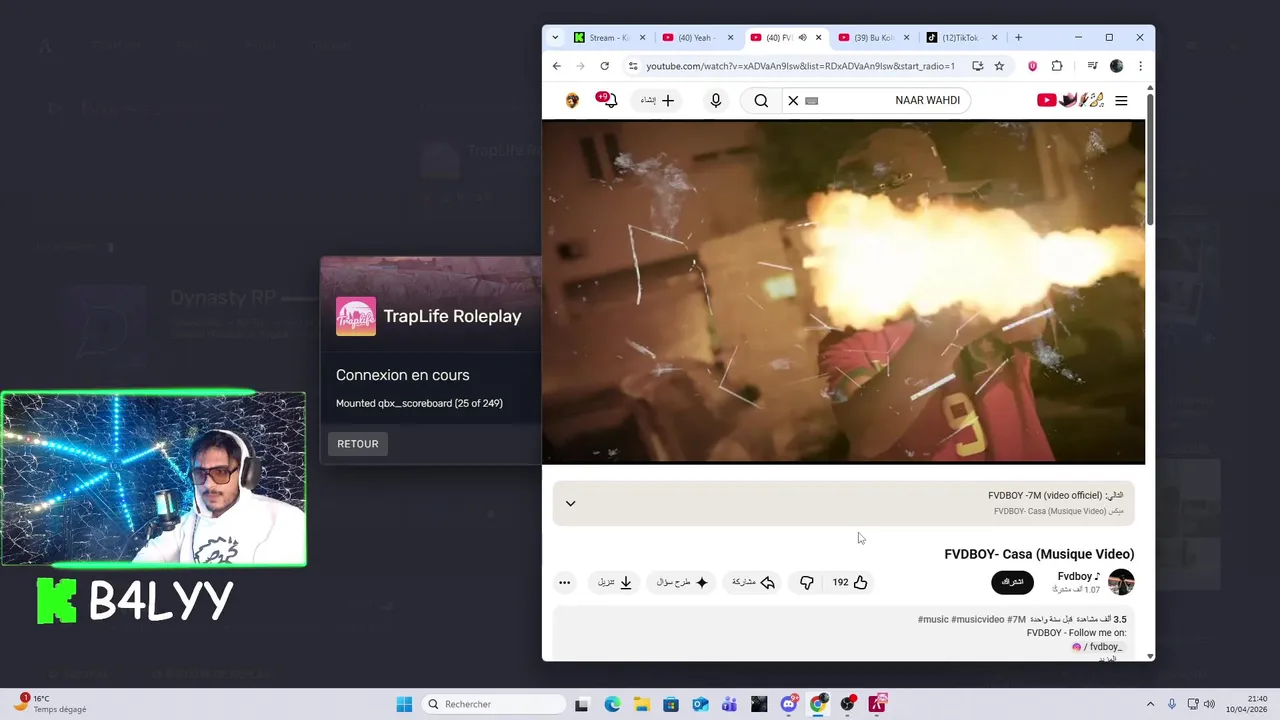The height and width of the screenshot is (720, 1280).
Task: Click the FVDBOY -7M (video officiel) next title
Action: [1045, 495]
